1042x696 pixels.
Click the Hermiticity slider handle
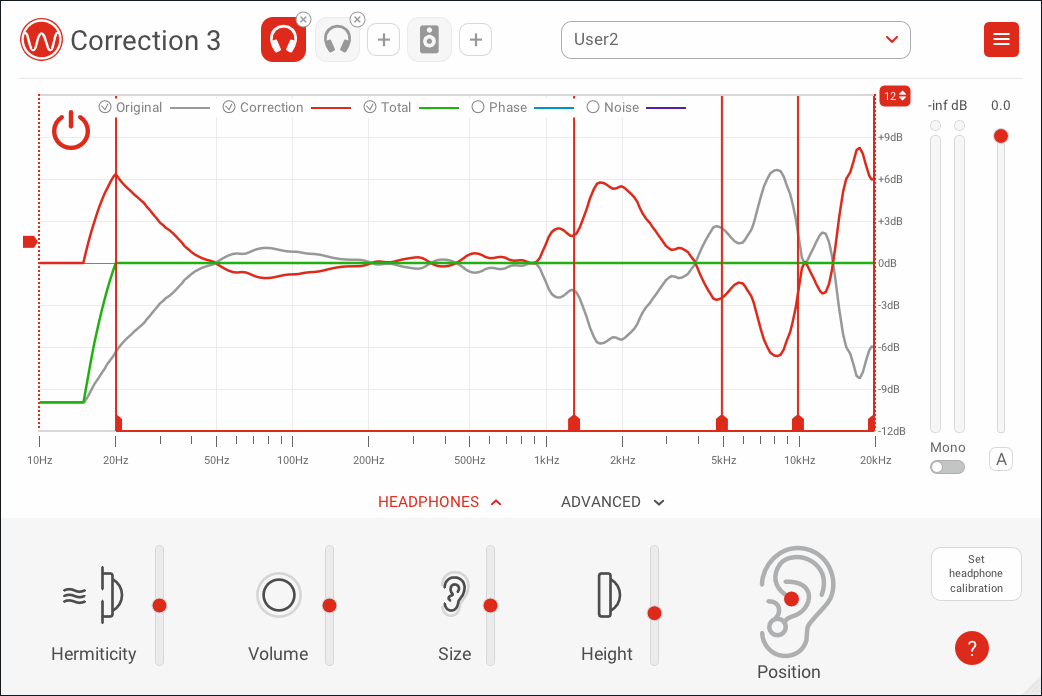point(159,605)
